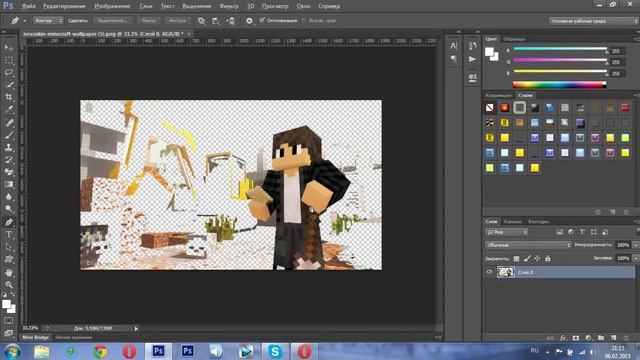Viewport: 640px width, 360px height.
Task: Select the Zoom tool in the toolbox
Action: tap(9, 284)
